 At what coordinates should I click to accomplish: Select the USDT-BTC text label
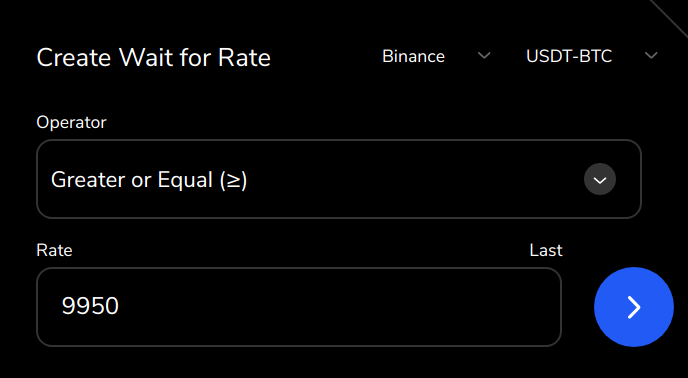[569, 56]
